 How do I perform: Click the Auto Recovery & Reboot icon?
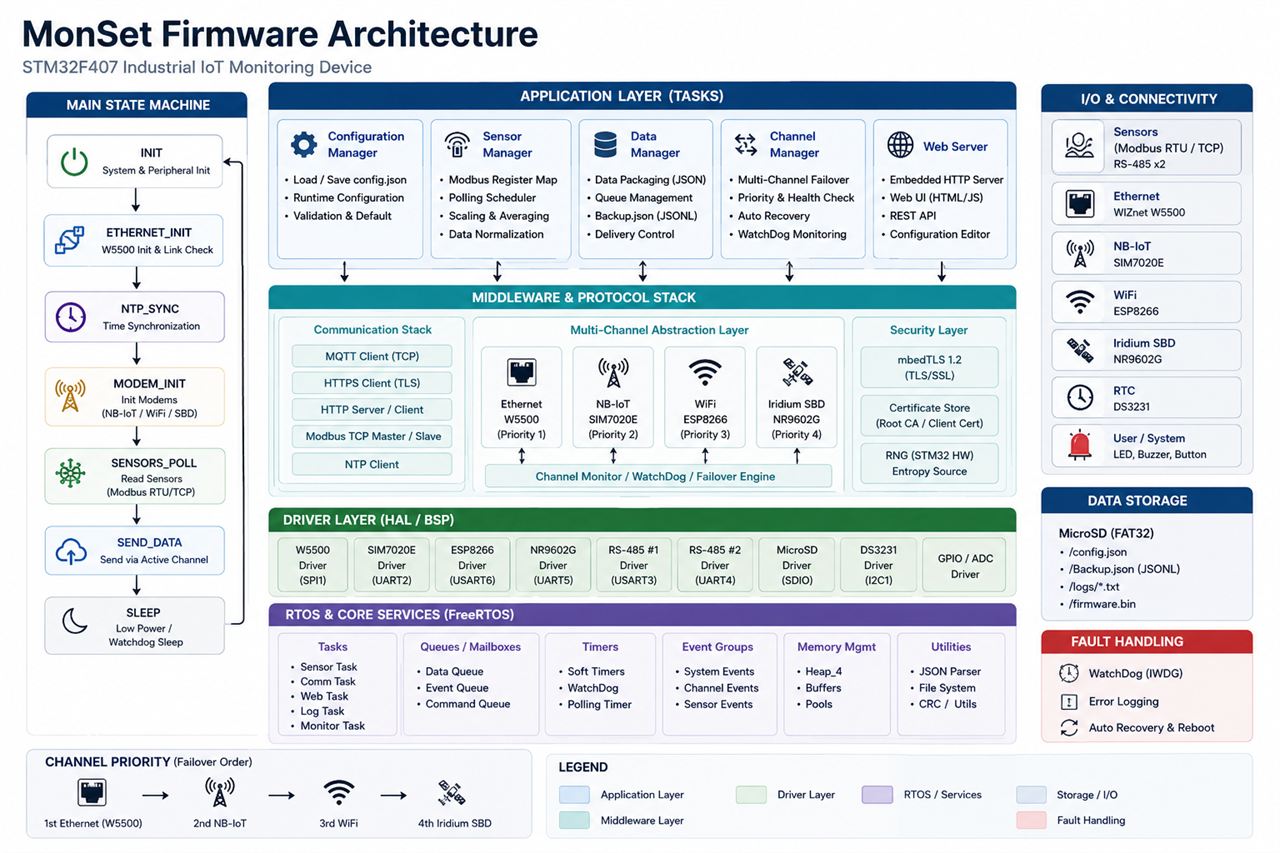(x=1069, y=727)
